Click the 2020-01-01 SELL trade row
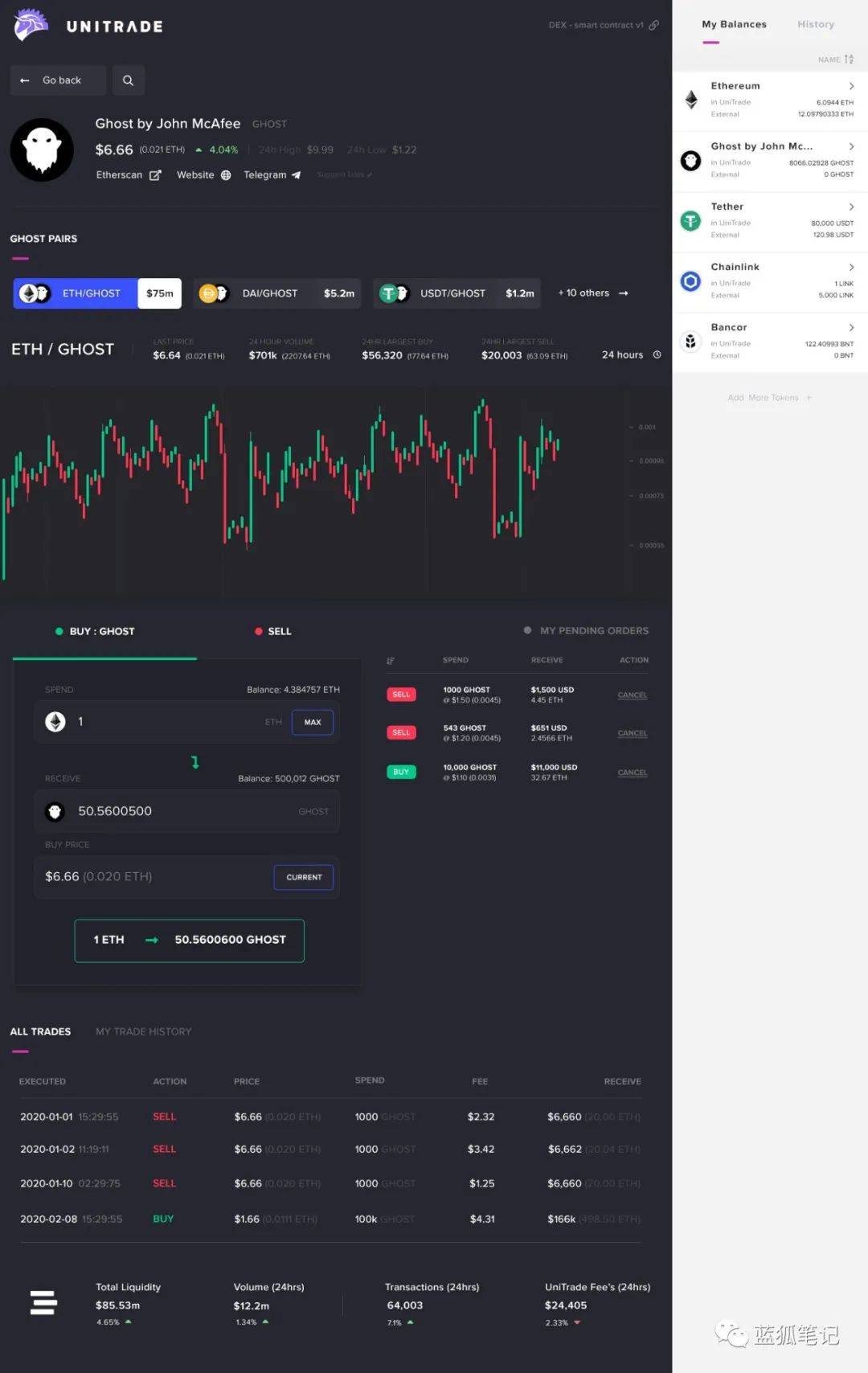 click(331, 1117)
